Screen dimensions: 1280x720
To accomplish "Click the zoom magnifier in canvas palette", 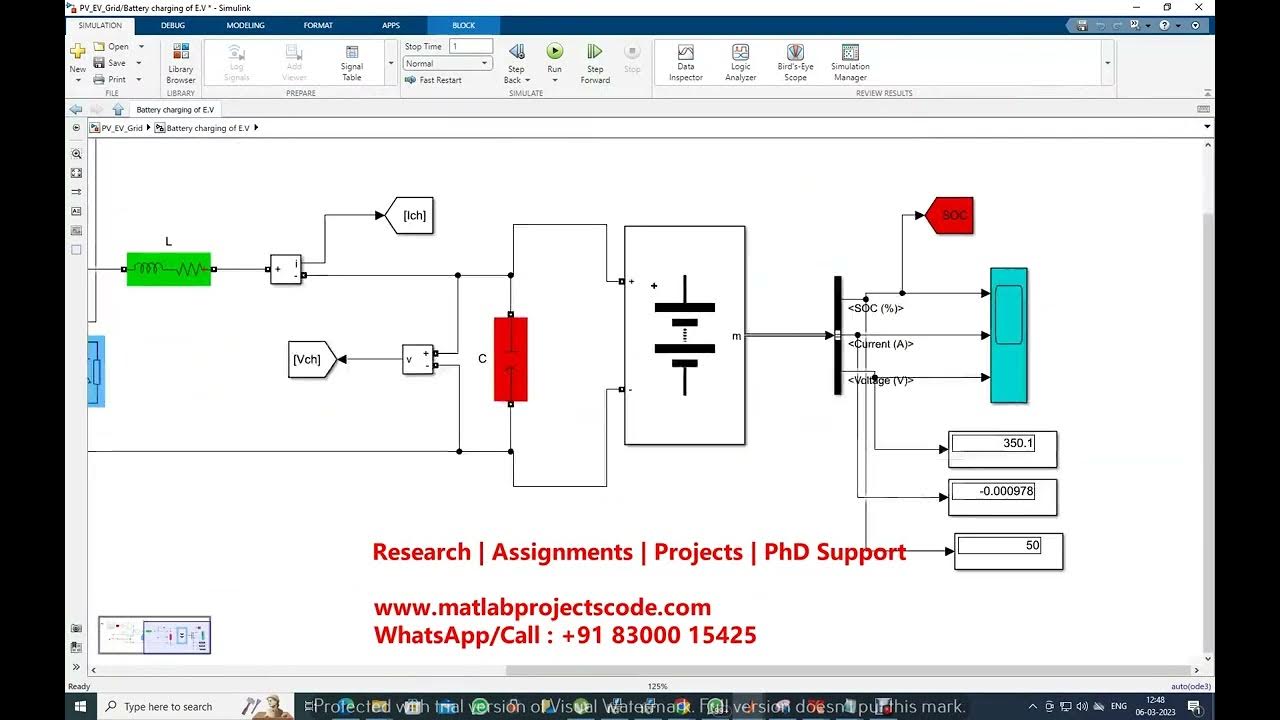I will point(76,154).
